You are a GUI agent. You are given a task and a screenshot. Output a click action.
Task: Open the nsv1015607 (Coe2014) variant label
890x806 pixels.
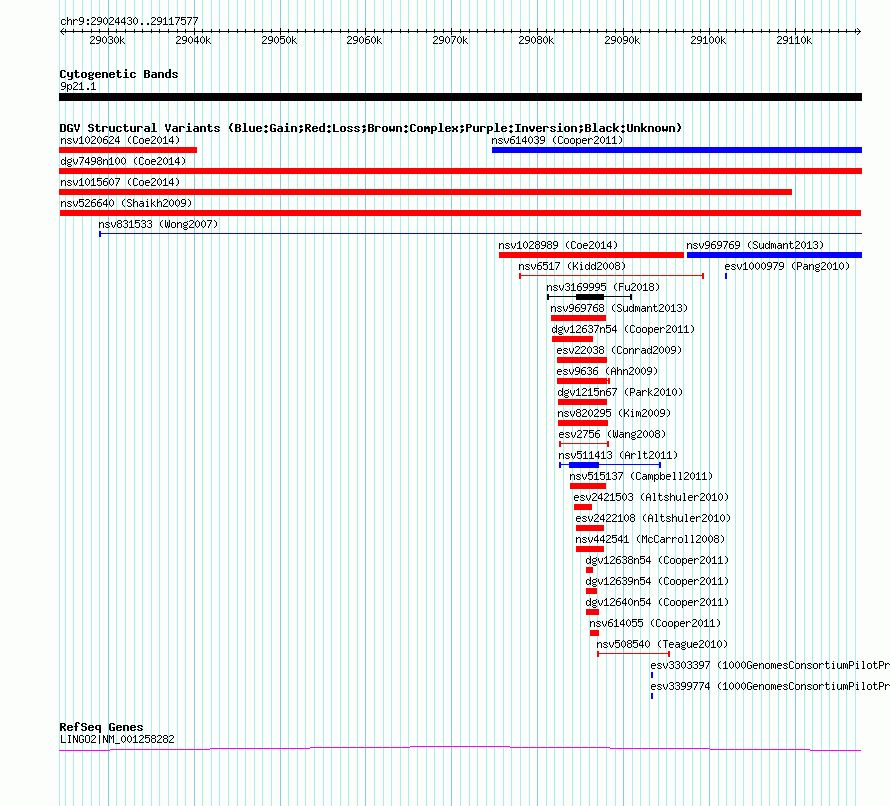click(x=120, y=182)
